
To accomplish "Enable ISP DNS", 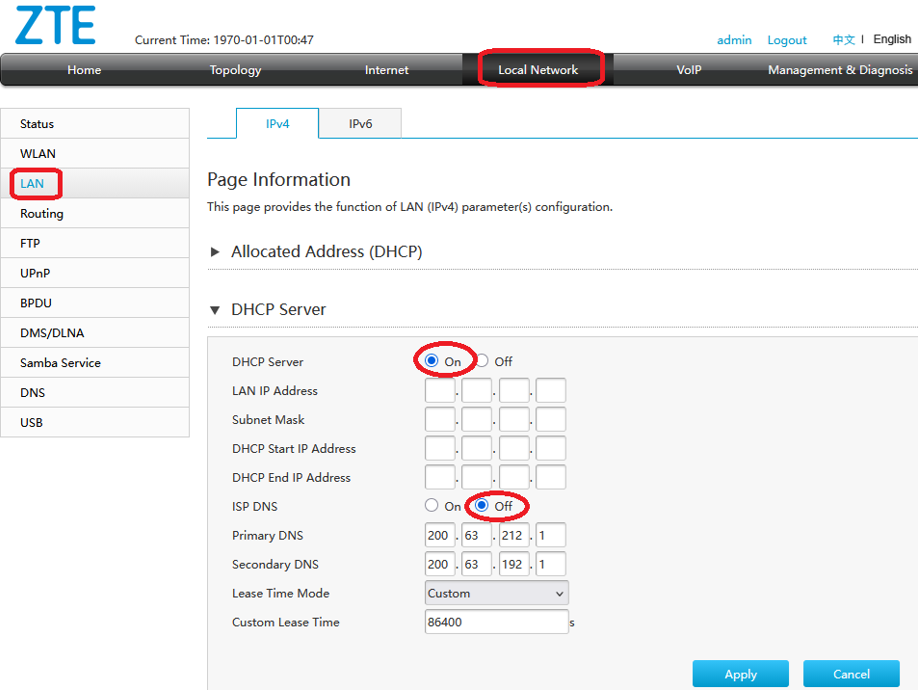I will coord(432,505).
